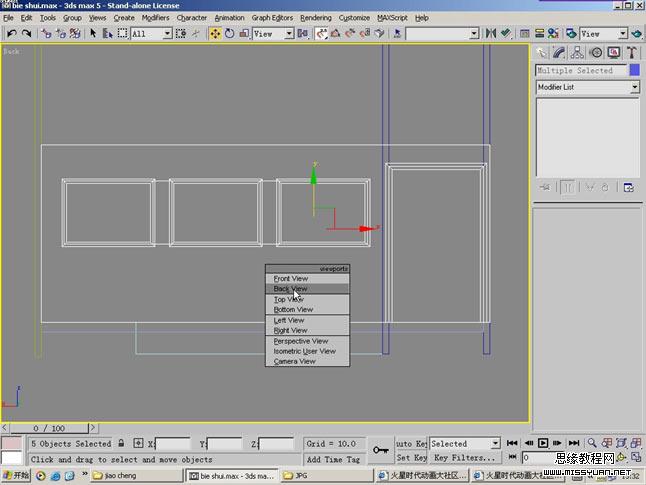
Task: Choose the Select Object arrow tool
Action: [x=93, y=33]
